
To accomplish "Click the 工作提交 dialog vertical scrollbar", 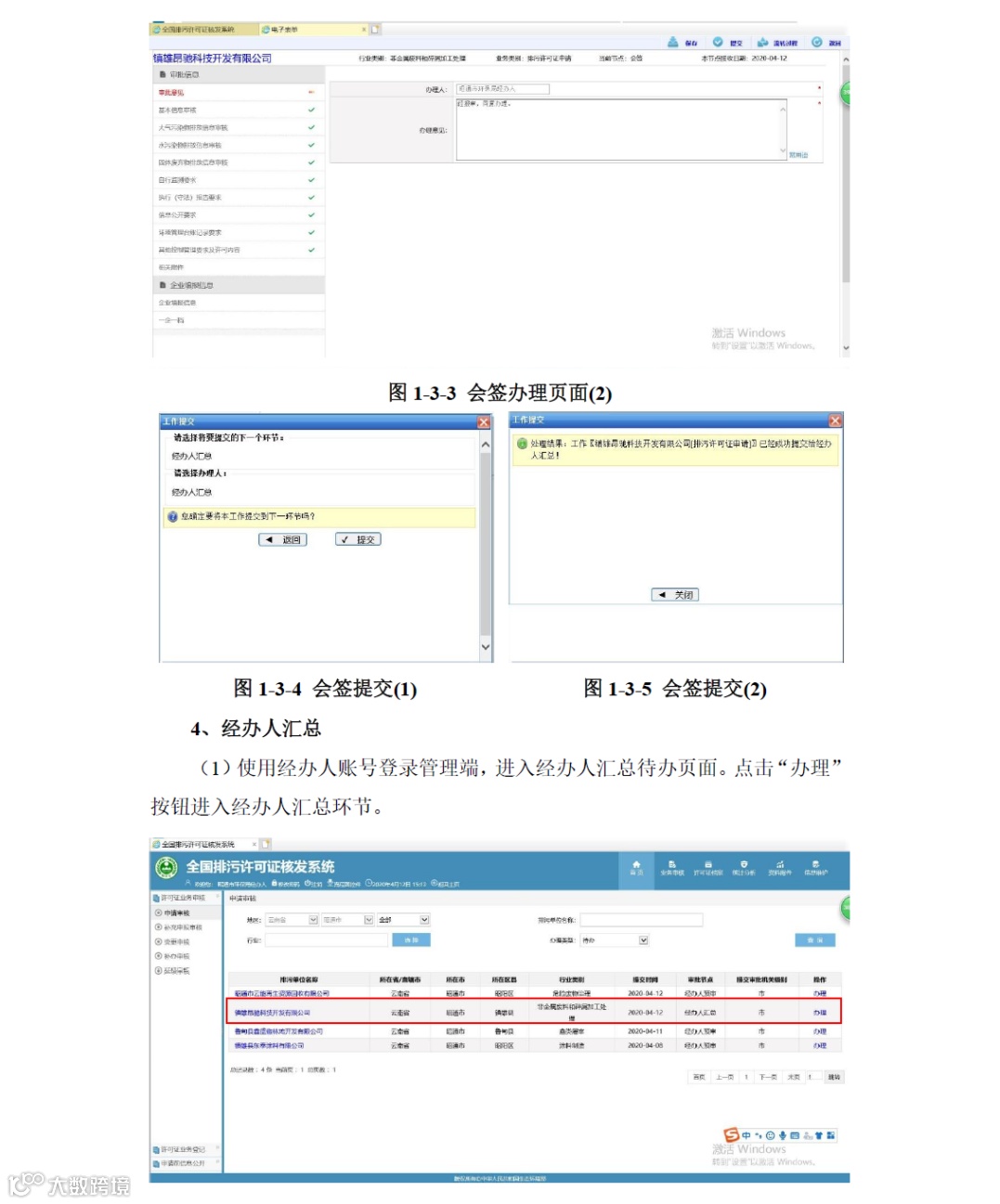I will tap(485, 545).
